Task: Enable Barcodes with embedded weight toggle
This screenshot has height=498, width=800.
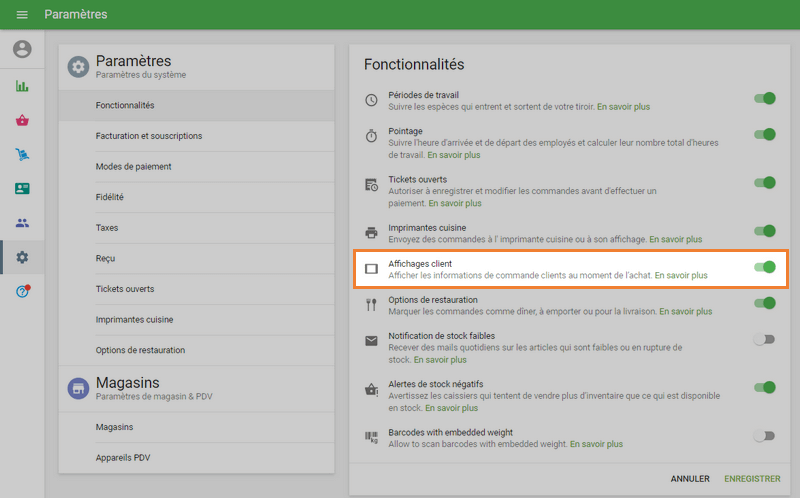Action: click(765, 436)
